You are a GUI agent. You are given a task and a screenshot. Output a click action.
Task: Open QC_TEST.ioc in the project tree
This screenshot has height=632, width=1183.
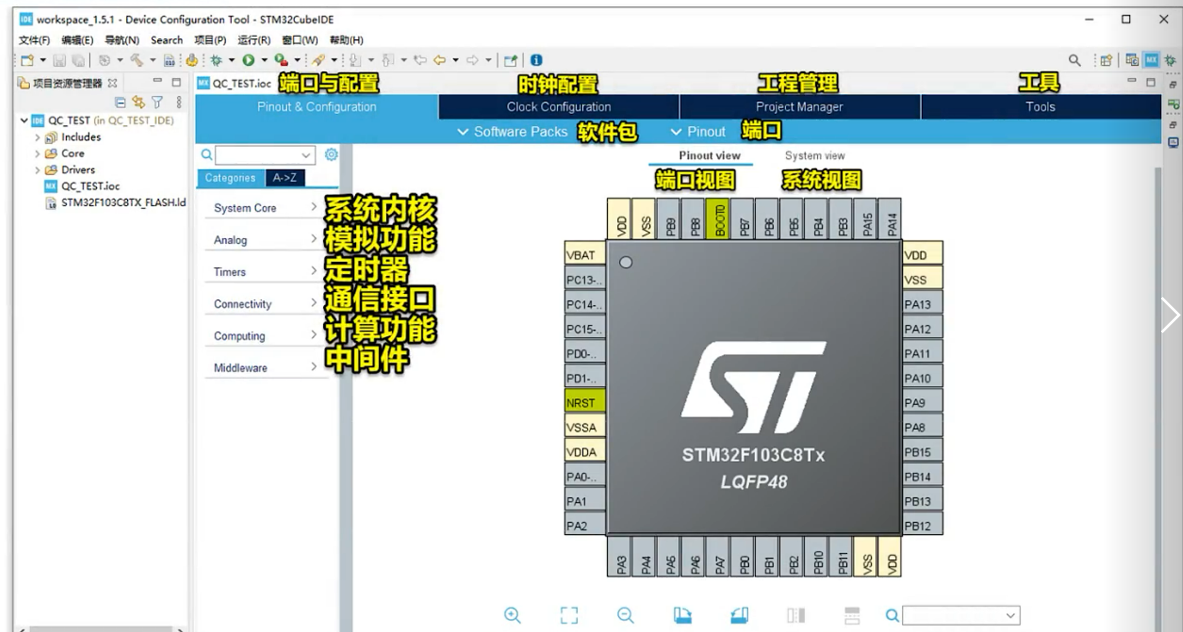coord(91,186)
